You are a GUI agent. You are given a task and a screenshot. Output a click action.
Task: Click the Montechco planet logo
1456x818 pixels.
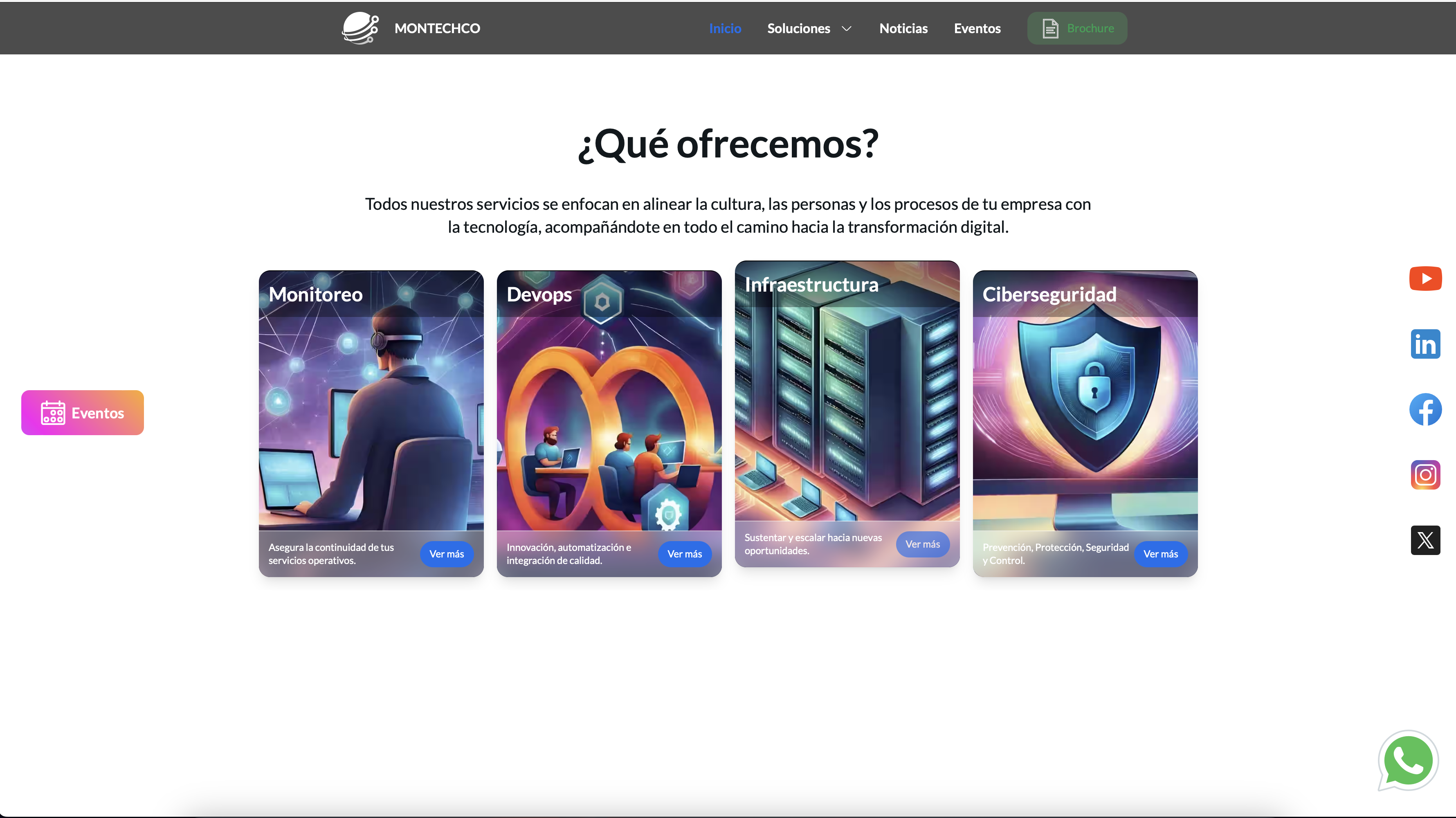point(360,28)
